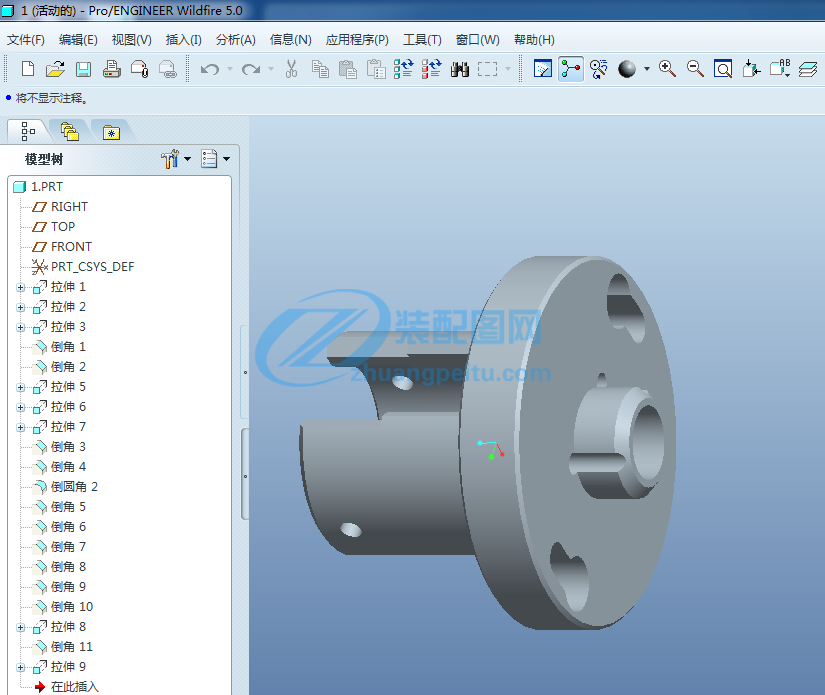Open model tree show dropdown

click(215, 159)
